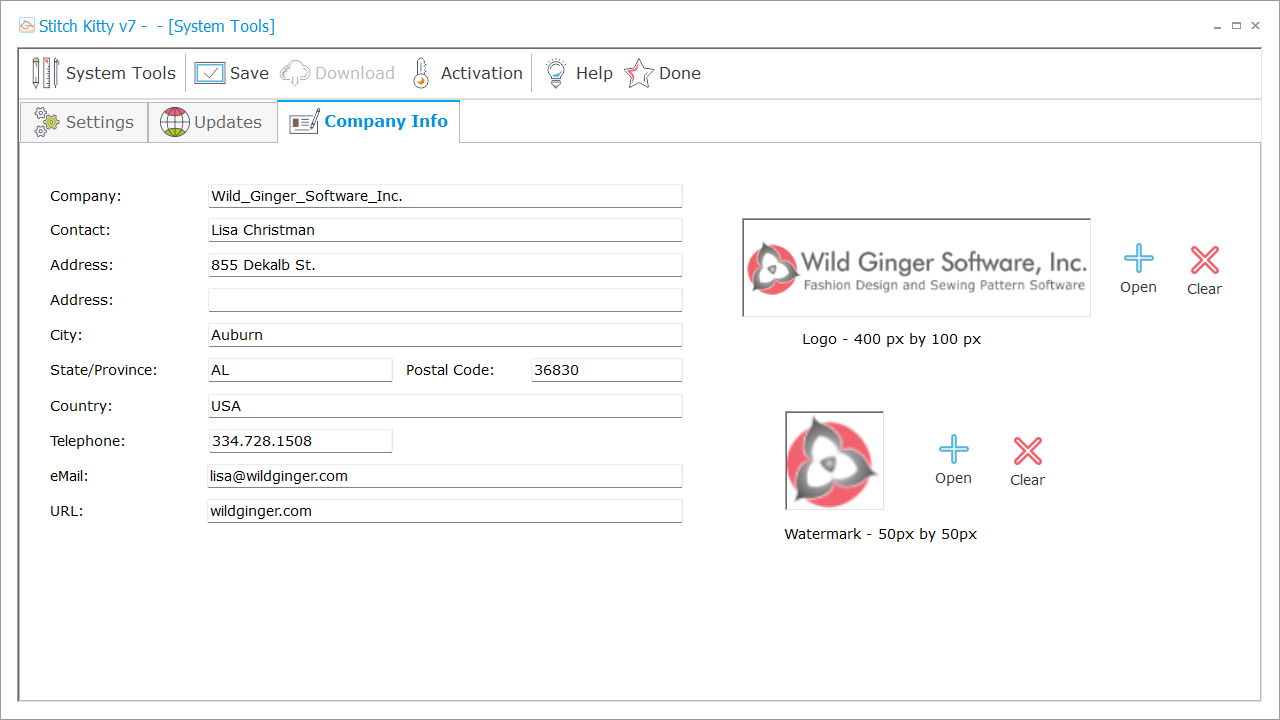Click the Open label beside the watermark

coord(953,478)
